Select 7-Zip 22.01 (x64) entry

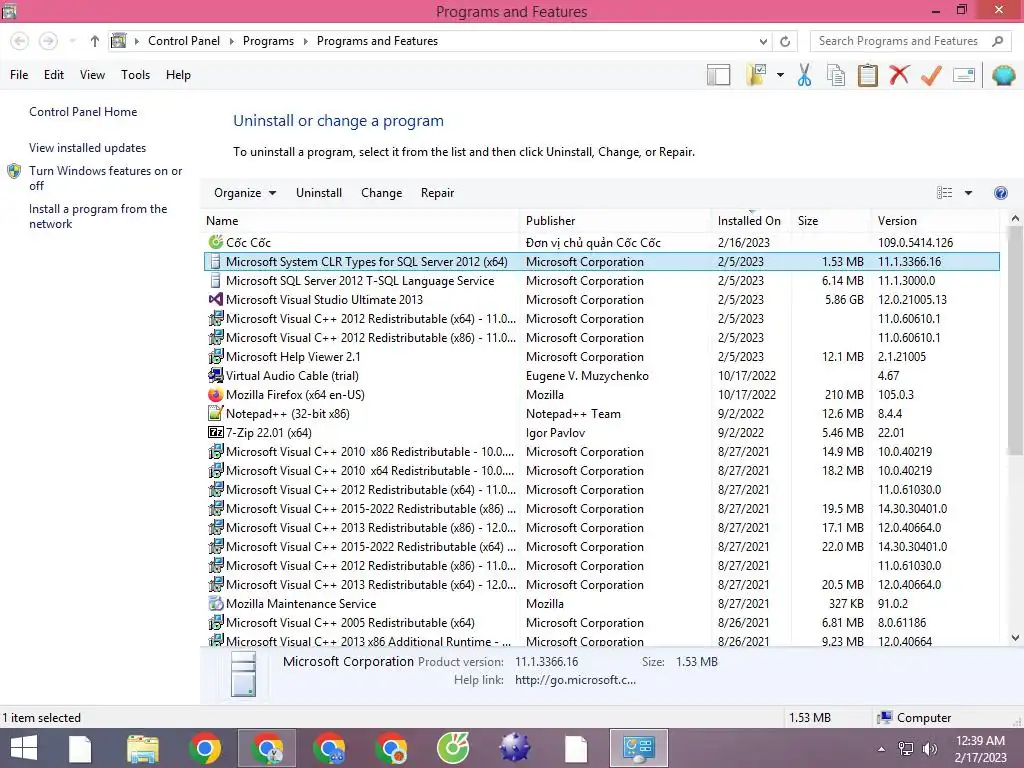(x=601, y=432)
